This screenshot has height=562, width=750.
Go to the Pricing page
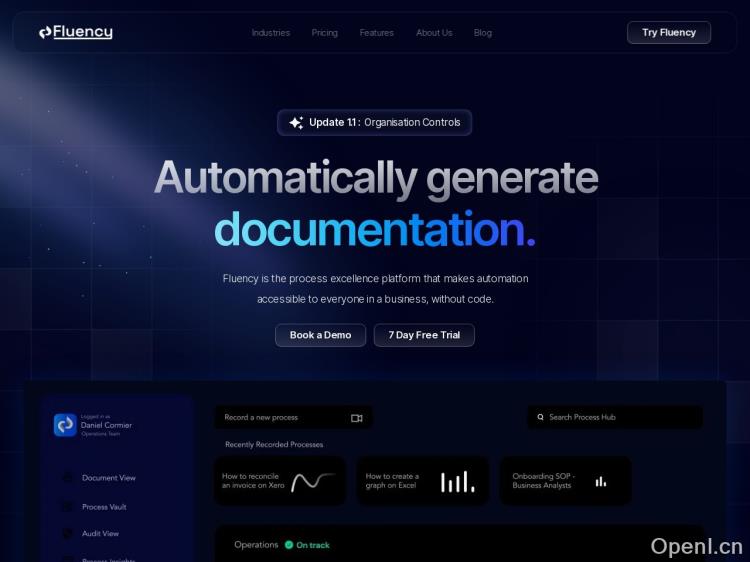pos(325,33)
